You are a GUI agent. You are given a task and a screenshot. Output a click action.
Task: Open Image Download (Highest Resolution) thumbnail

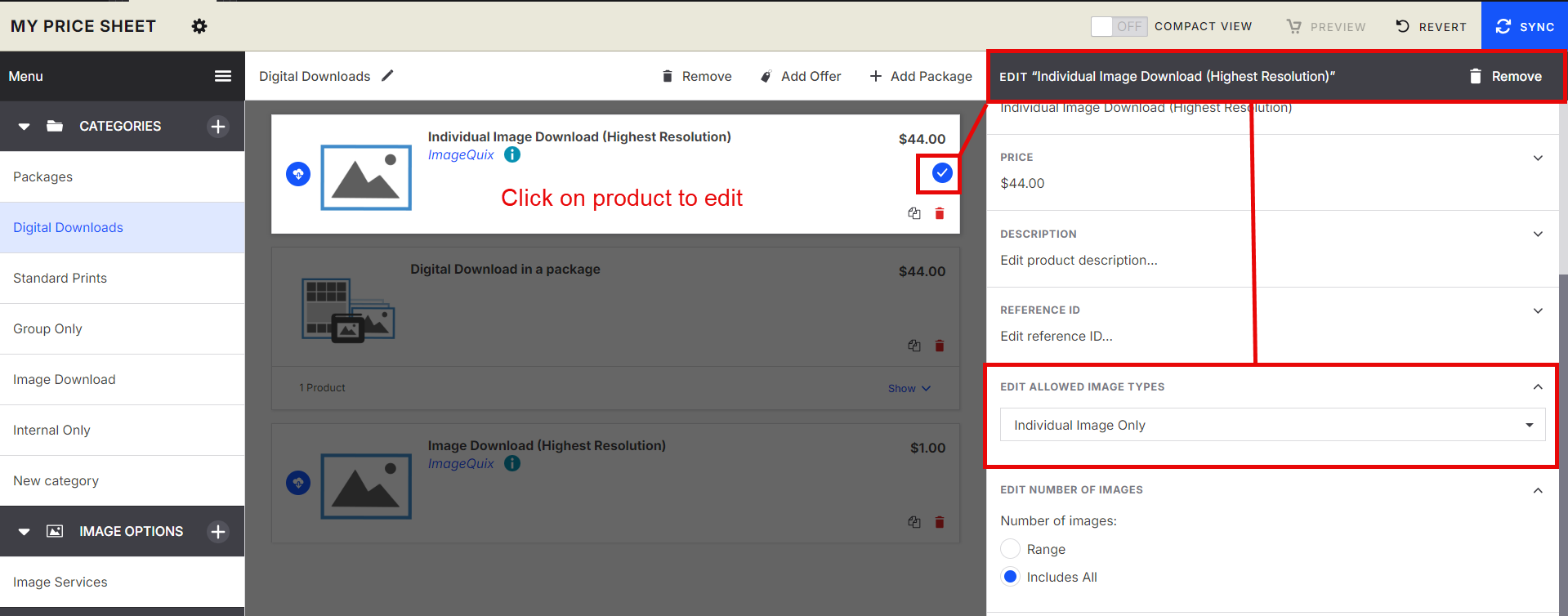pos(366,486)
